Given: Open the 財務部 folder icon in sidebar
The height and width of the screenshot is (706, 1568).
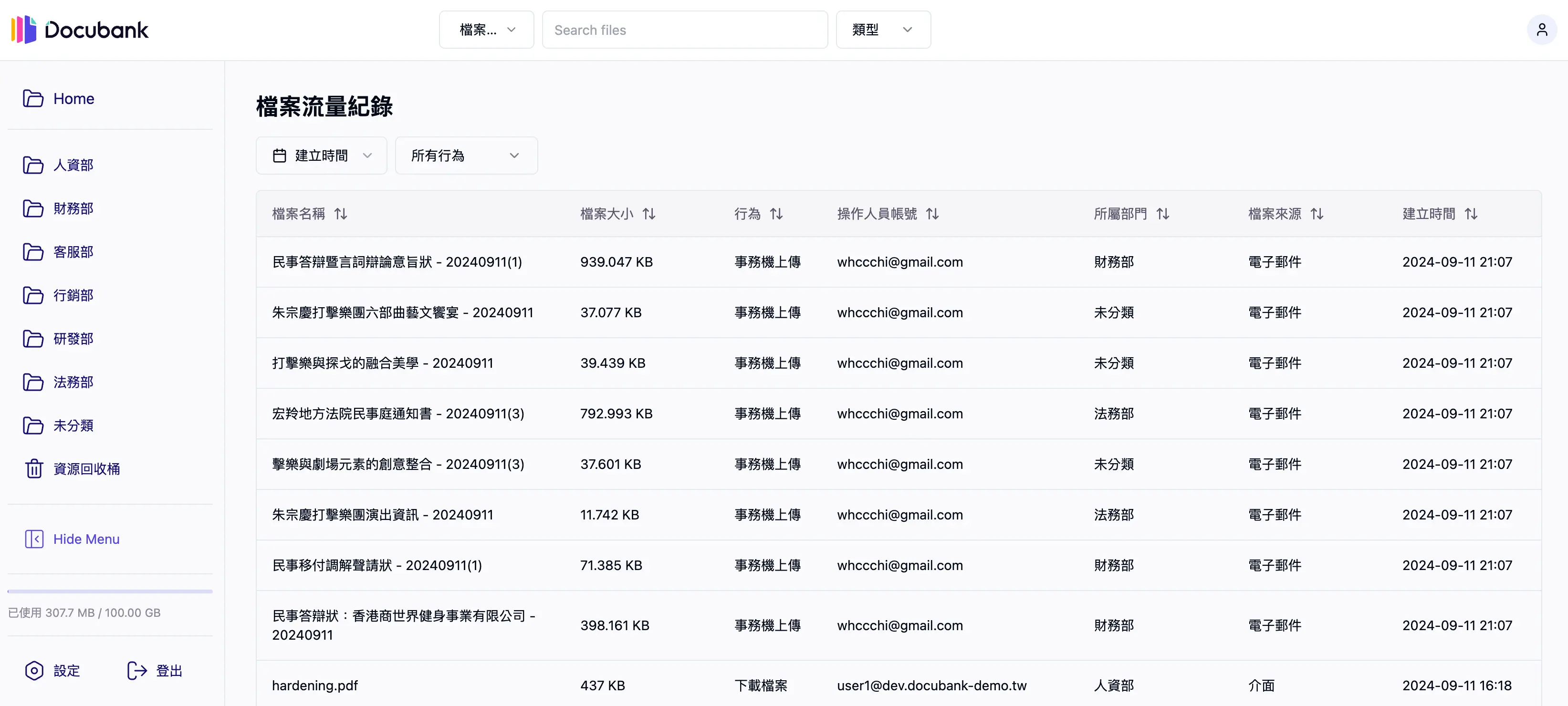Looking at the screenshot, I should point(33,208).
